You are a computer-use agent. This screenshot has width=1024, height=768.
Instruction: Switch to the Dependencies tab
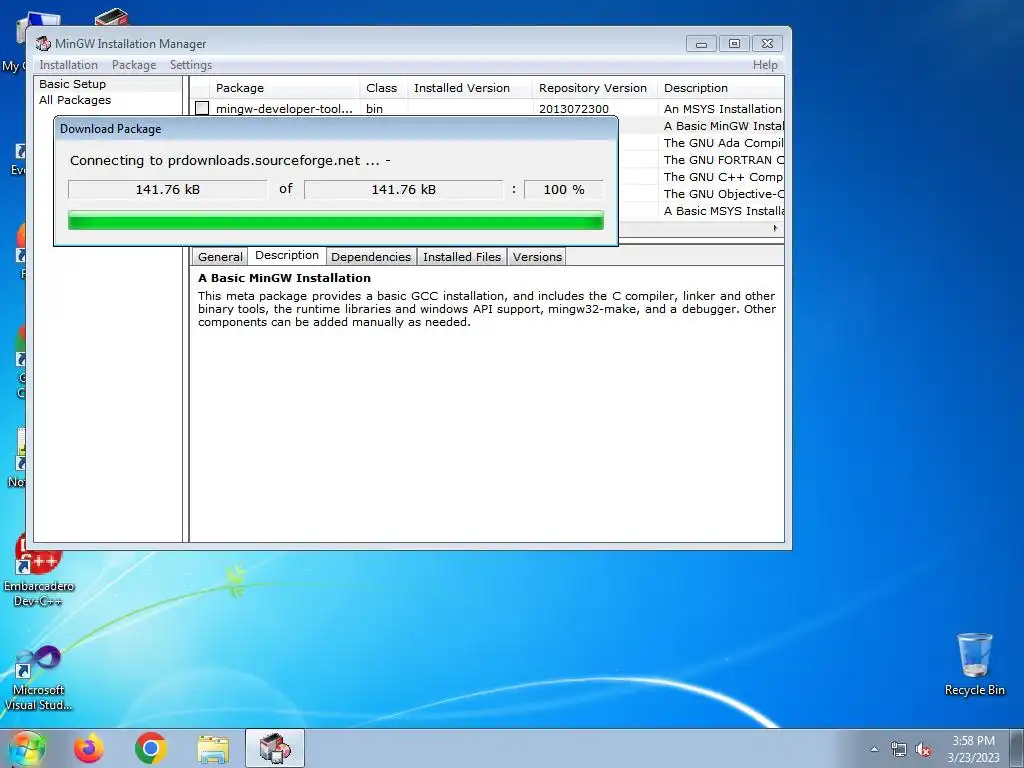point(371,257)
